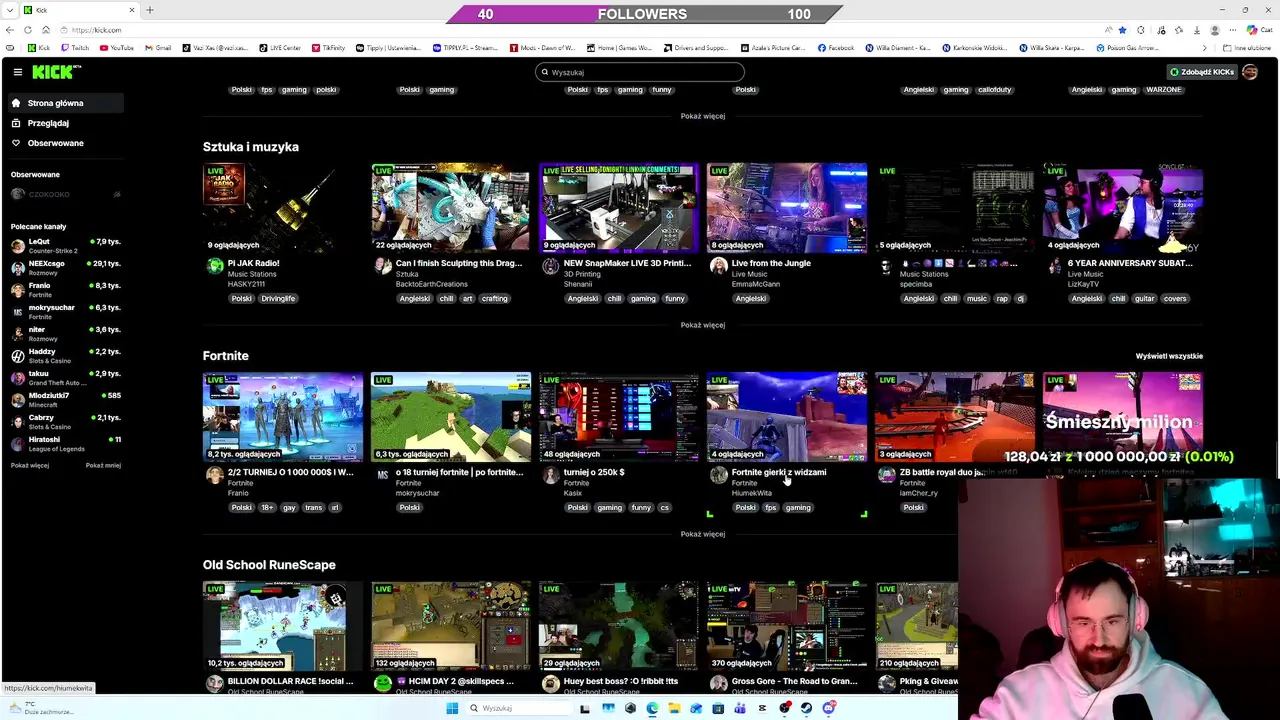The height and width of the screenshot is (720, 1280).
Task: Click Wyświetl wszystkie for Fortnite
Action: (1169, 356)
